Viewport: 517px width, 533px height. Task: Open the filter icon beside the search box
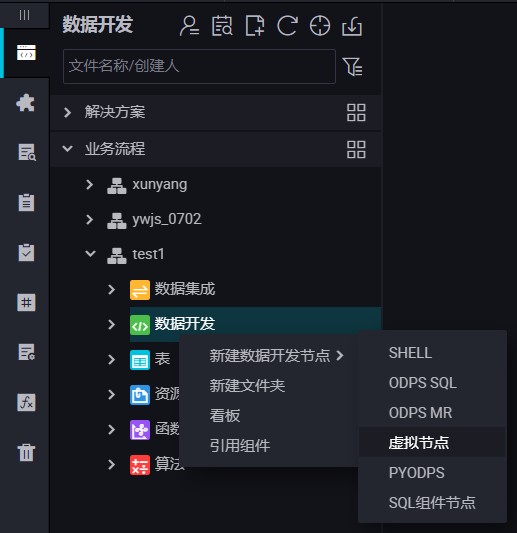[x=352, y=66]
